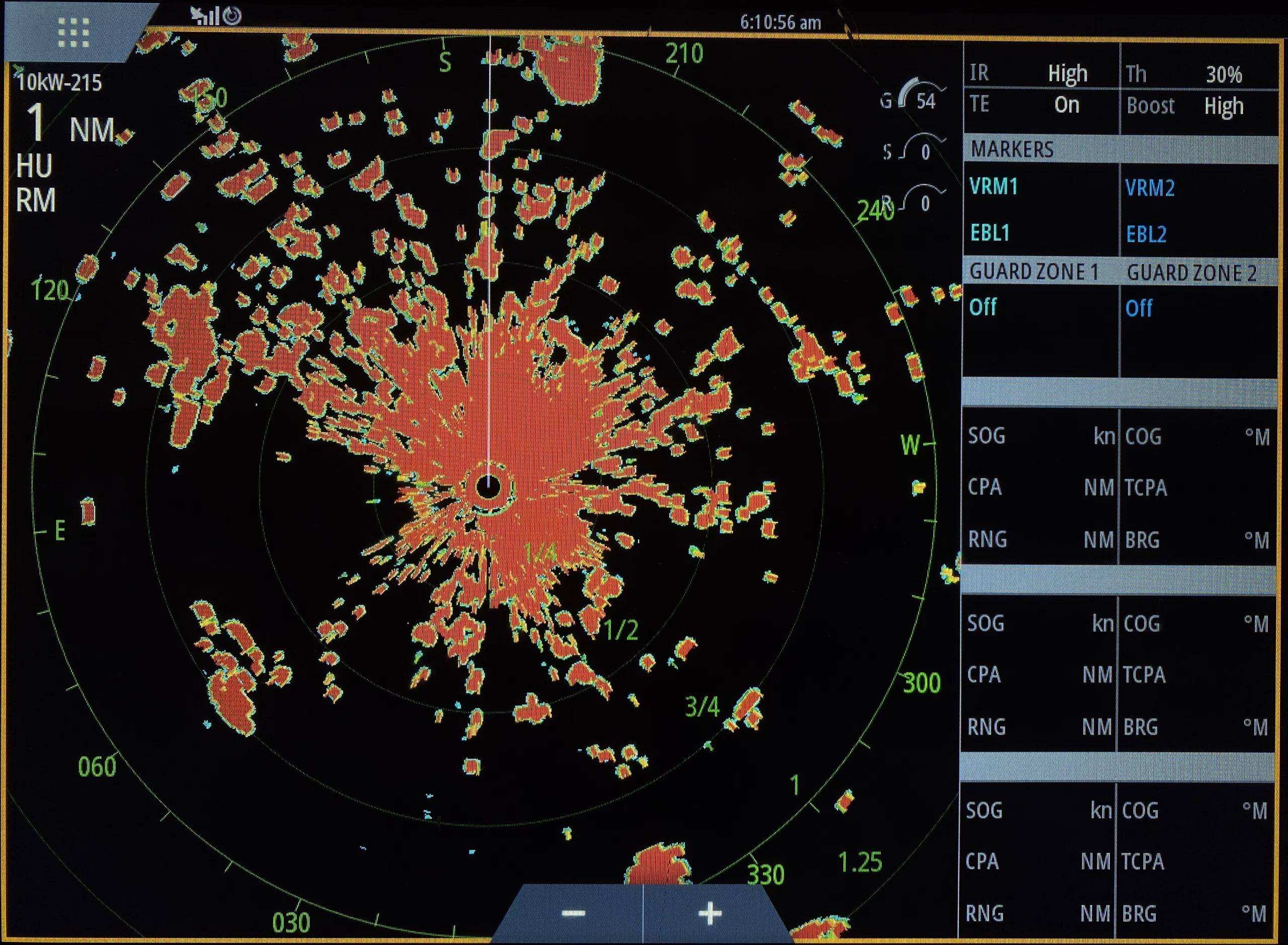The height and width of the screenshot is (945, 1288).
Task: Tap BRG field in bottom target panel
Action: [x=1195, y=913]
